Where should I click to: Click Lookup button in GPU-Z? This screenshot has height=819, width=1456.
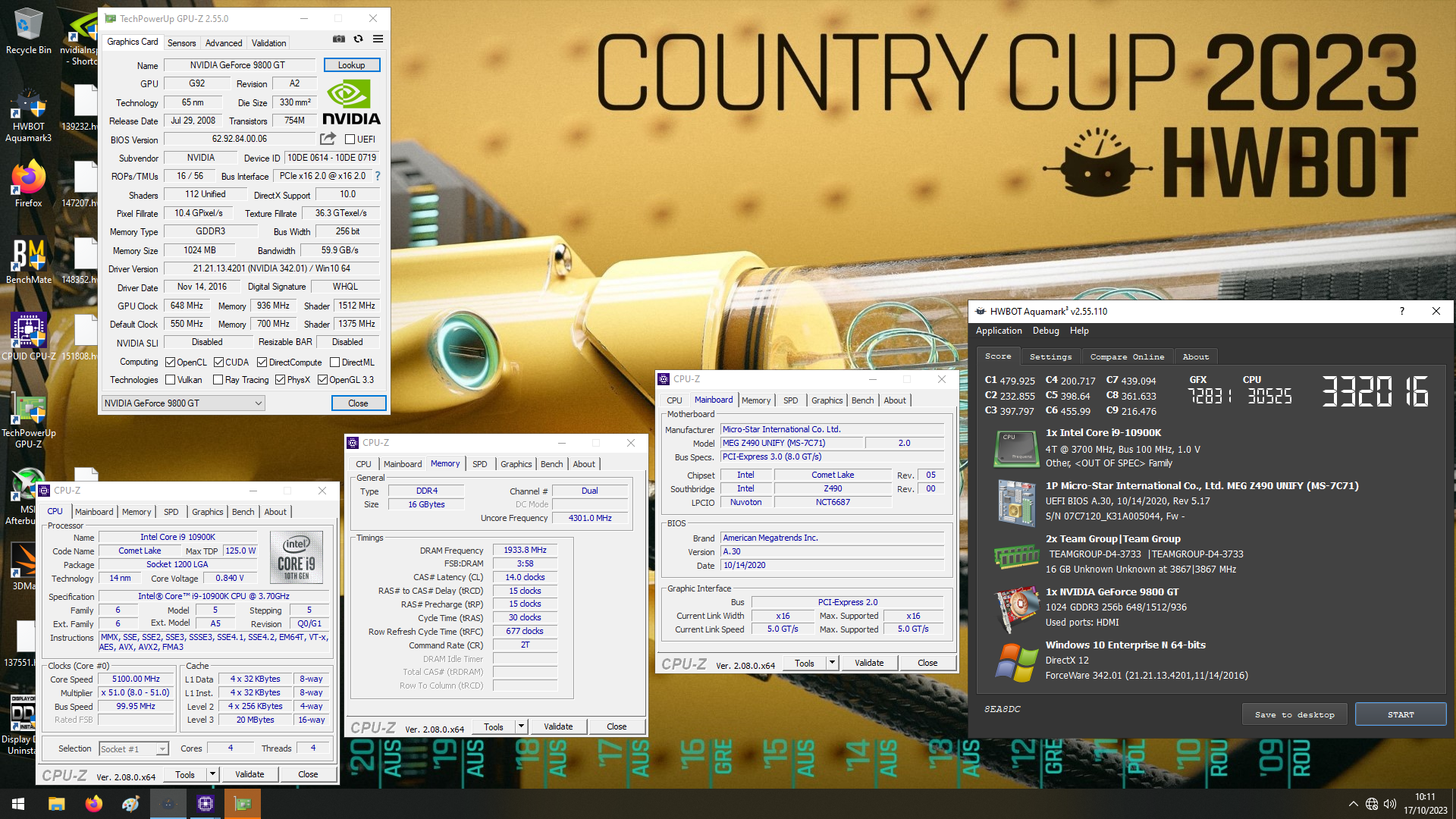352,65
